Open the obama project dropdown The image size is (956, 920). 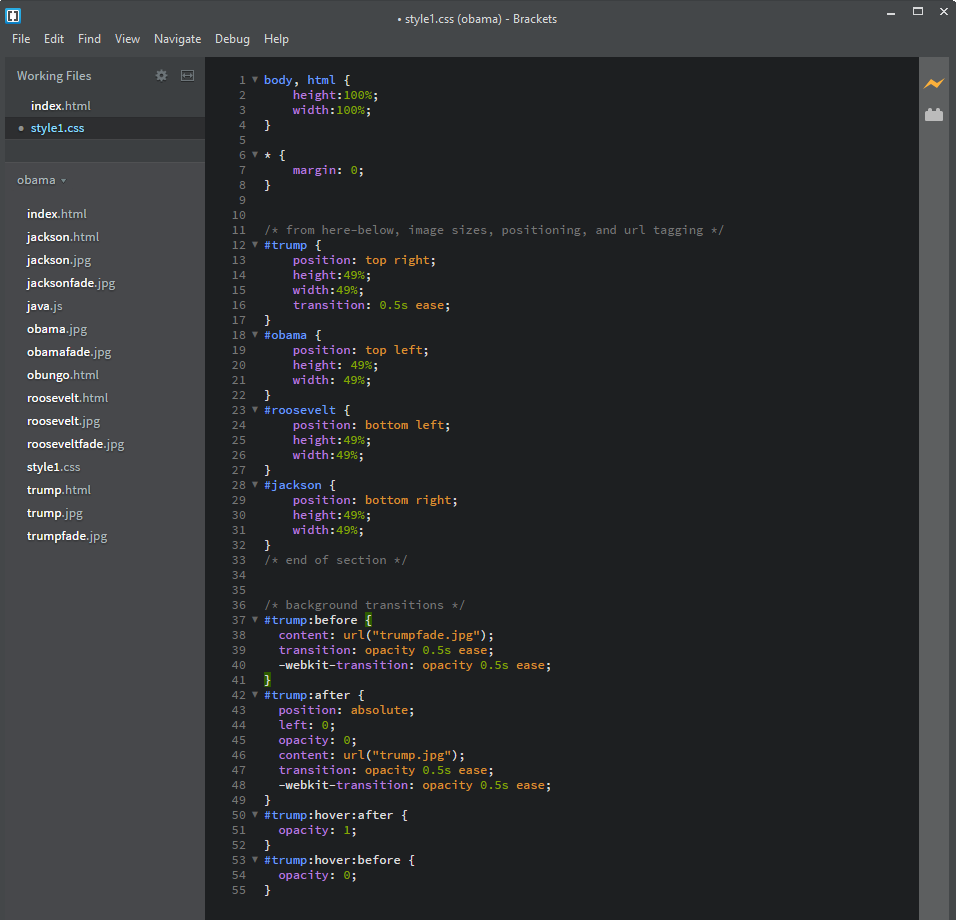(41, 180)
